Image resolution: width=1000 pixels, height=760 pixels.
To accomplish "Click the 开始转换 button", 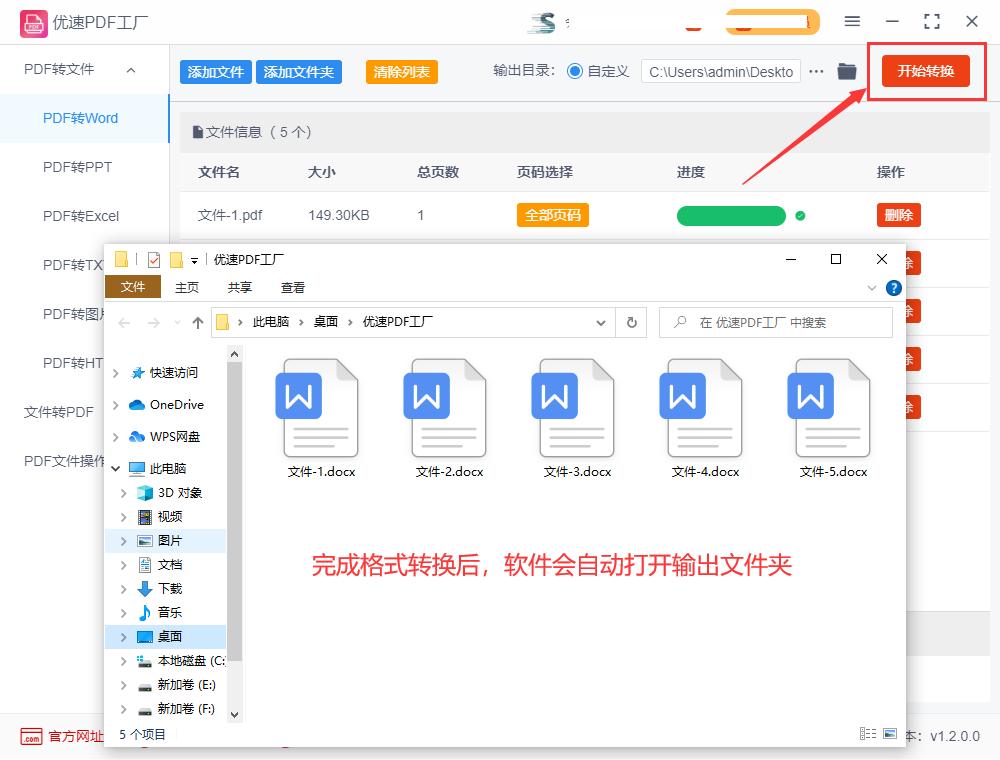I will tap(926, 71).
